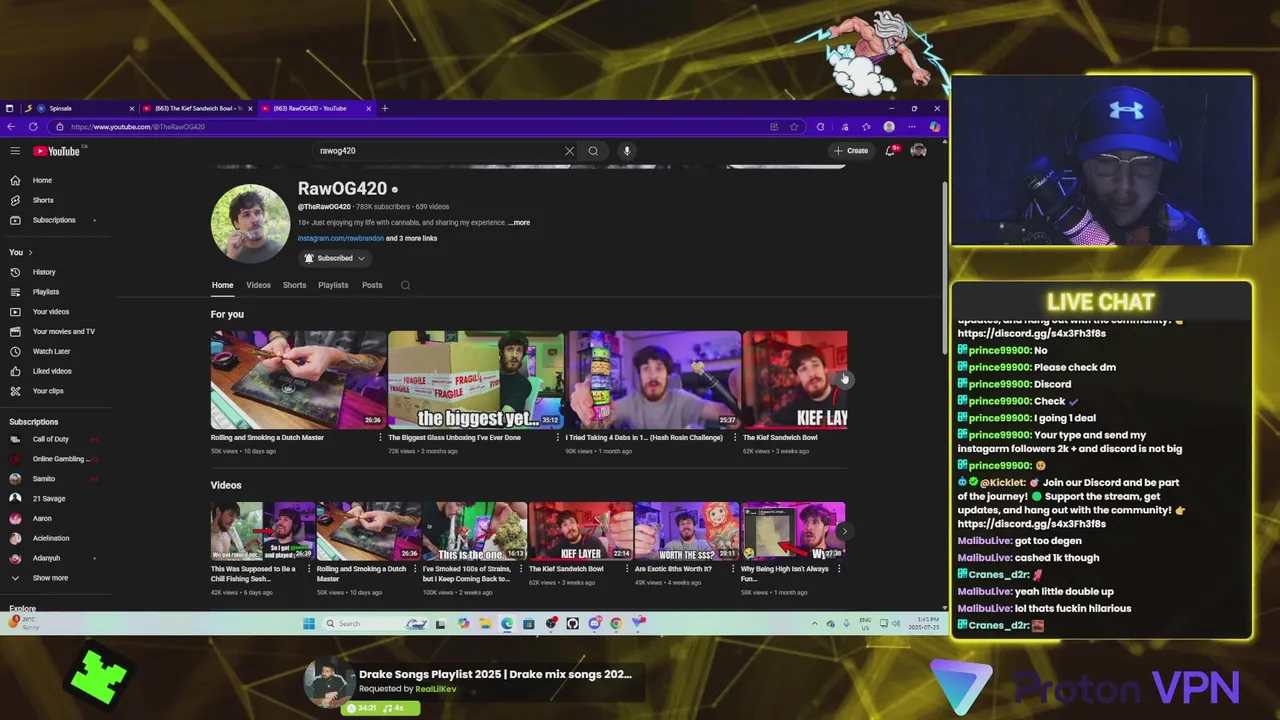This screenshot has height=720, width=1280.
Task: Open Subscriptions in the sidebar
Action: coord(52,220)
